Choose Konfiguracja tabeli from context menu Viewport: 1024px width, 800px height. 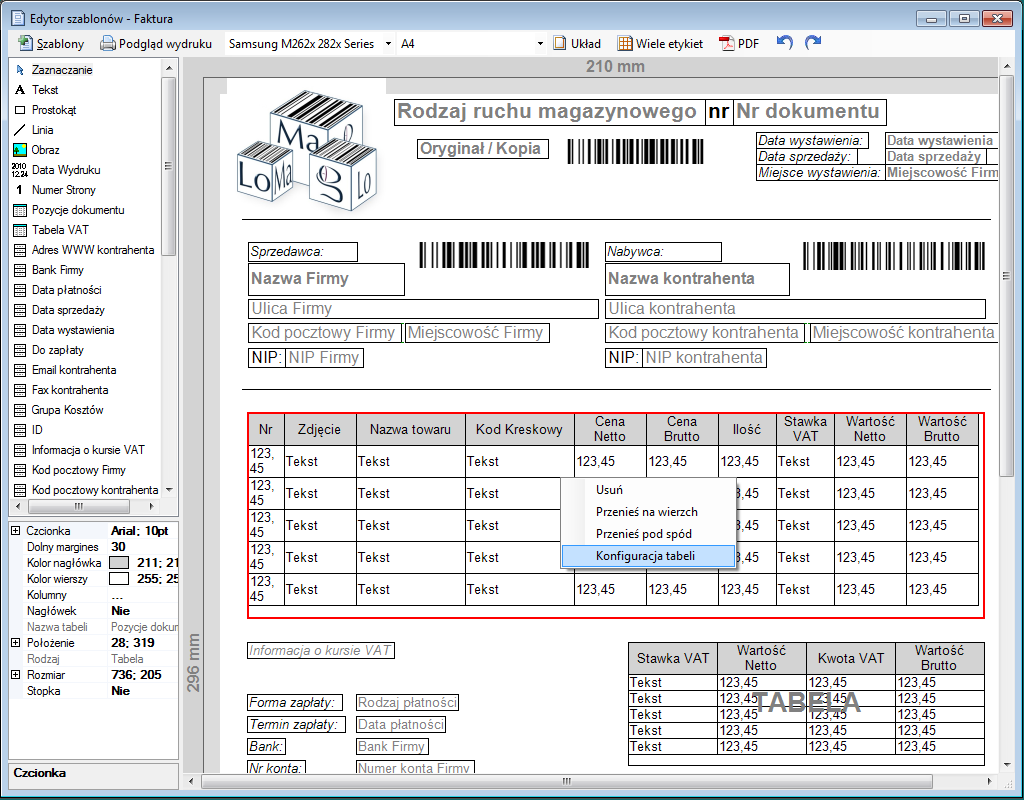645,556
